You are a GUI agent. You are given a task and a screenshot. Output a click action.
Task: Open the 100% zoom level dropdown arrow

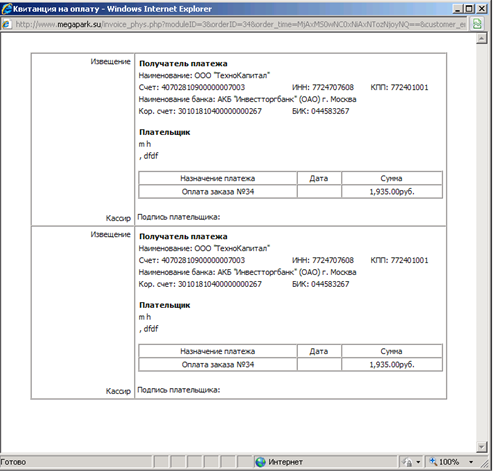(x=471, y=462)
